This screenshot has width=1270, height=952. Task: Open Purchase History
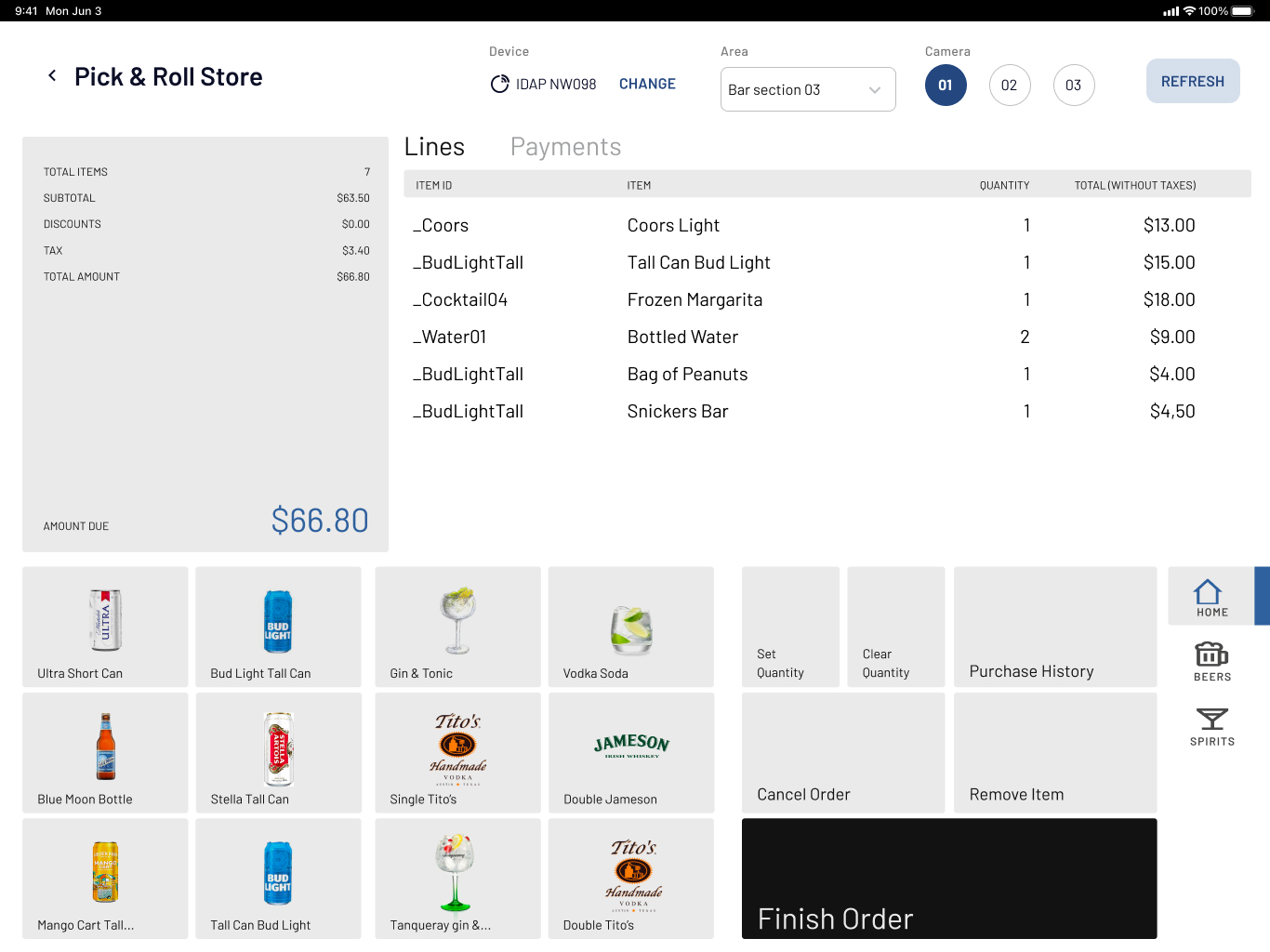point(1054,627)
